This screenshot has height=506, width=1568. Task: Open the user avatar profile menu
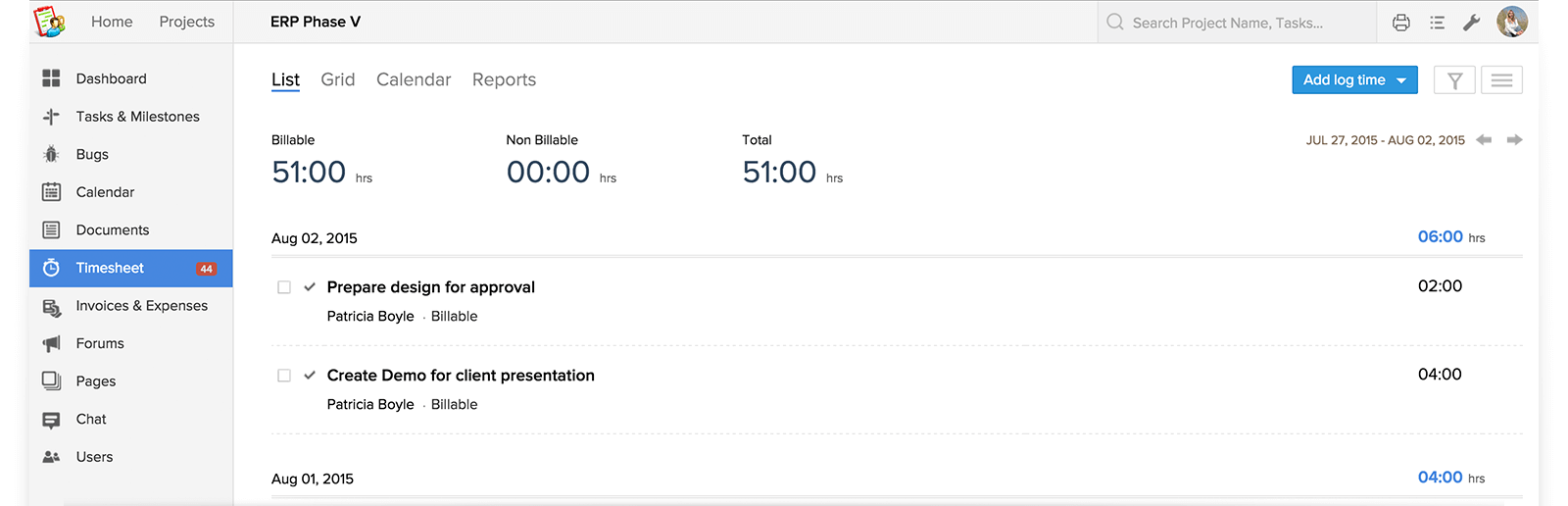coord(1512,22)
